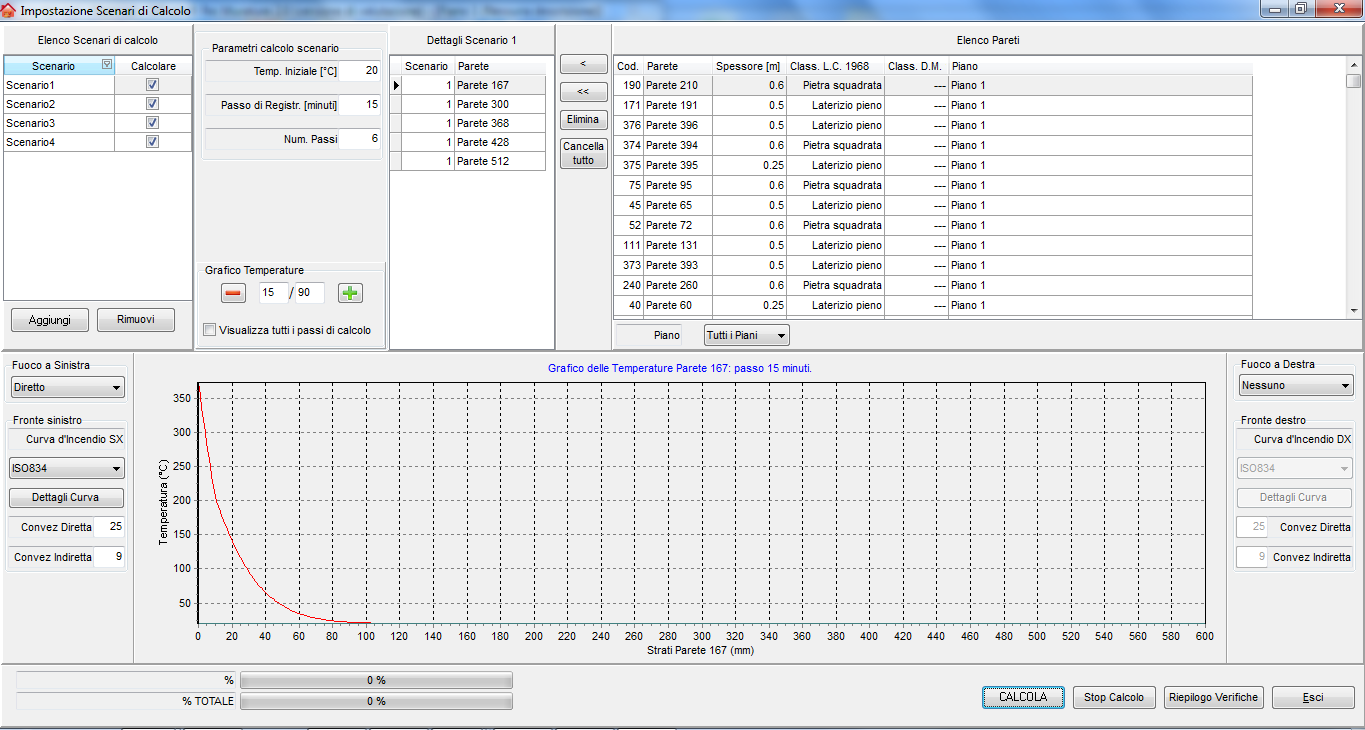Click the single arrow < add wall button
Viewport: 1365px width, 730px height.
[583, 64]
